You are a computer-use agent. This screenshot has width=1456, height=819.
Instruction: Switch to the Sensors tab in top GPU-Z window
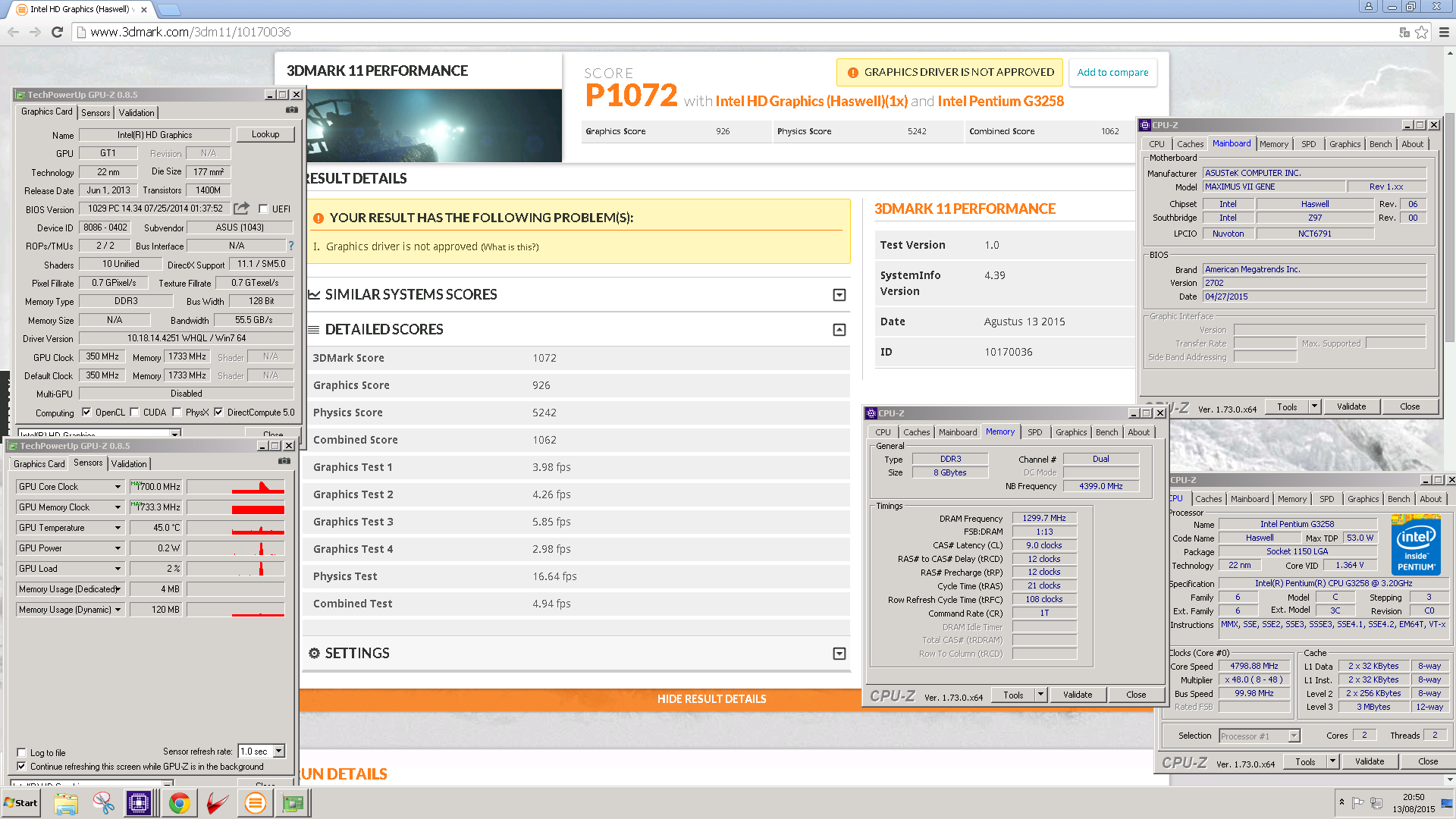[x=96, y=112]
